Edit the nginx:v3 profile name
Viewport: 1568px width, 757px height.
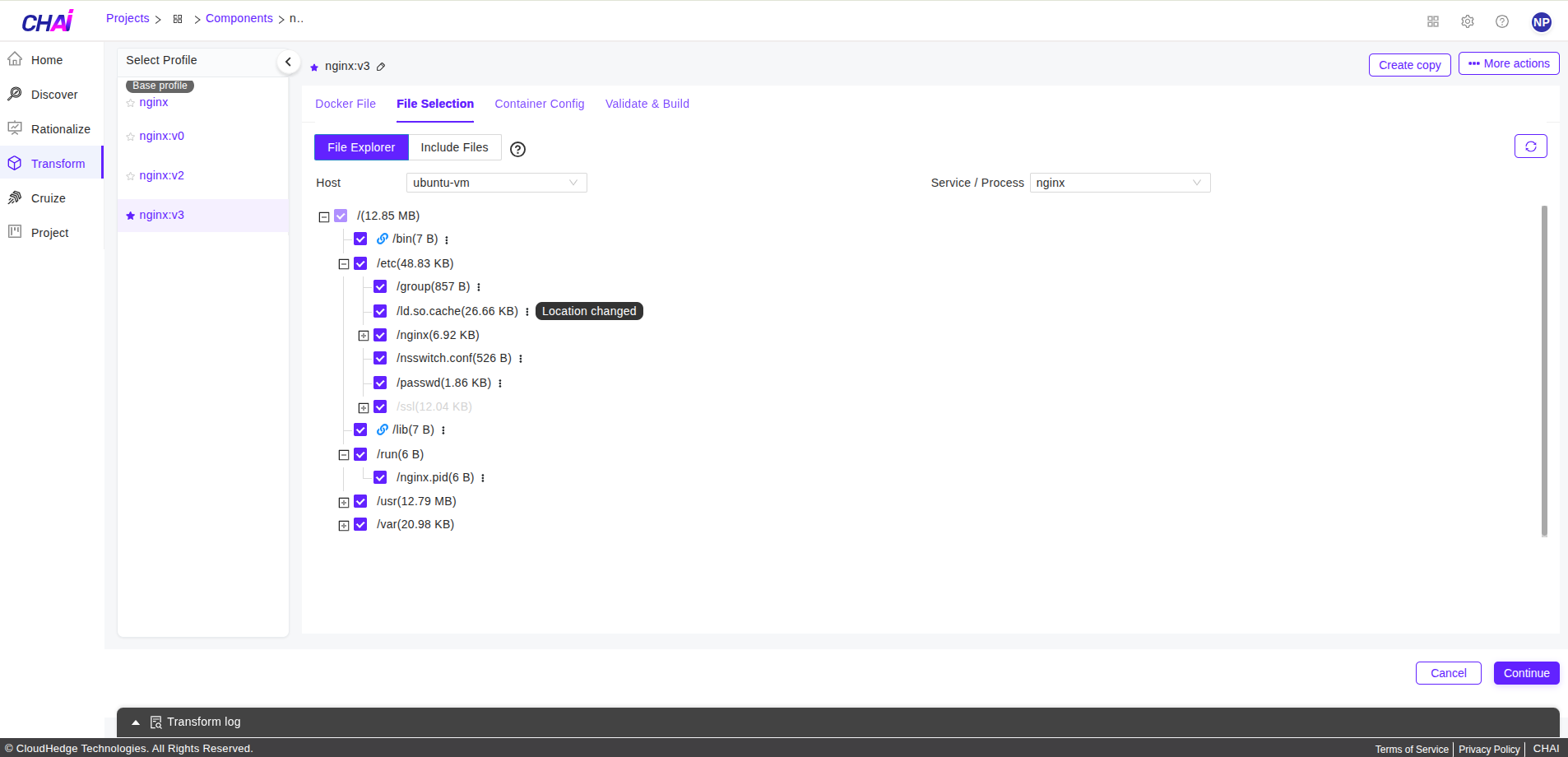(x=381, y=67)
